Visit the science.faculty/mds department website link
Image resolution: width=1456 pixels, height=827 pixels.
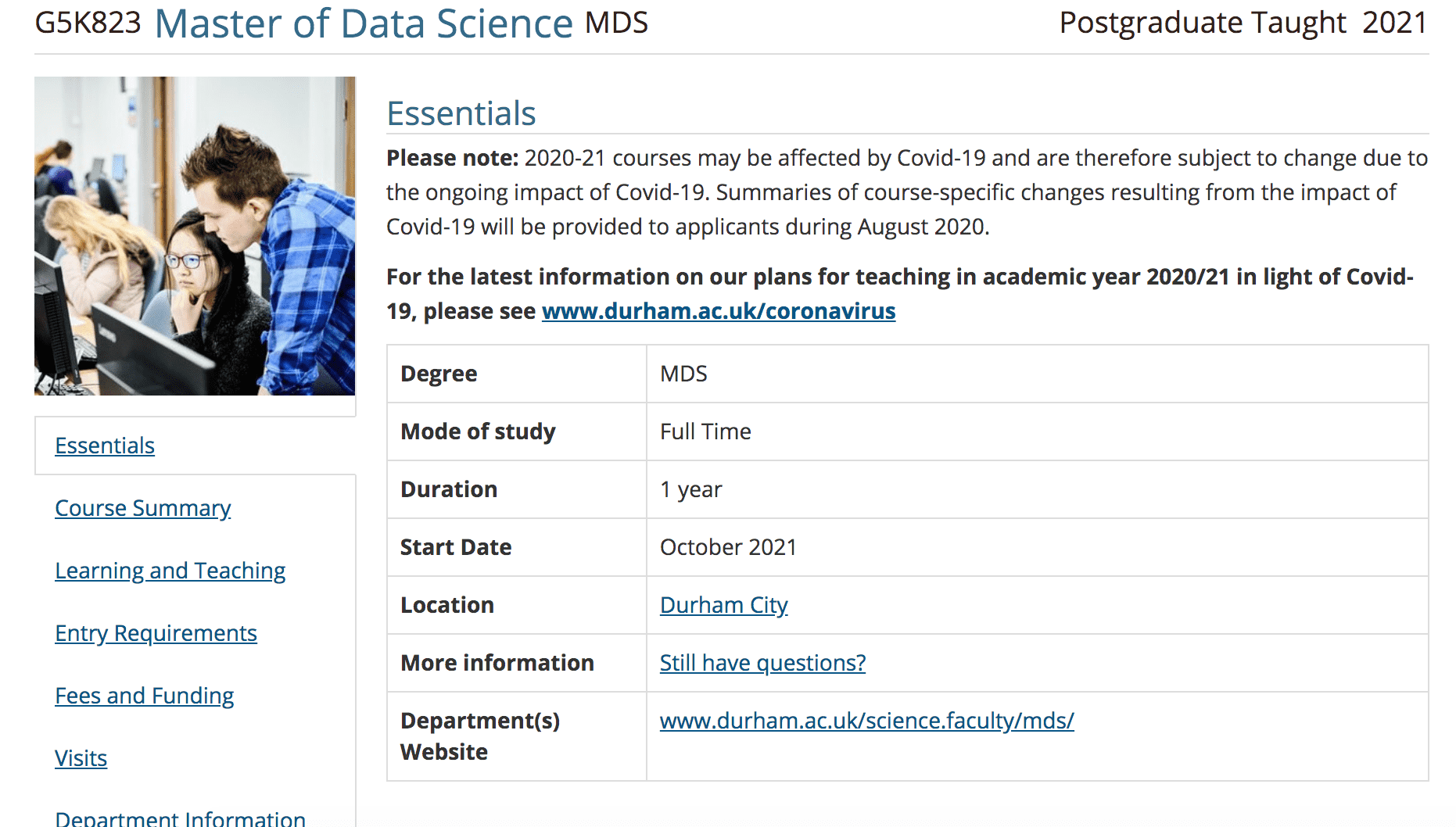[x=866, y=721]
